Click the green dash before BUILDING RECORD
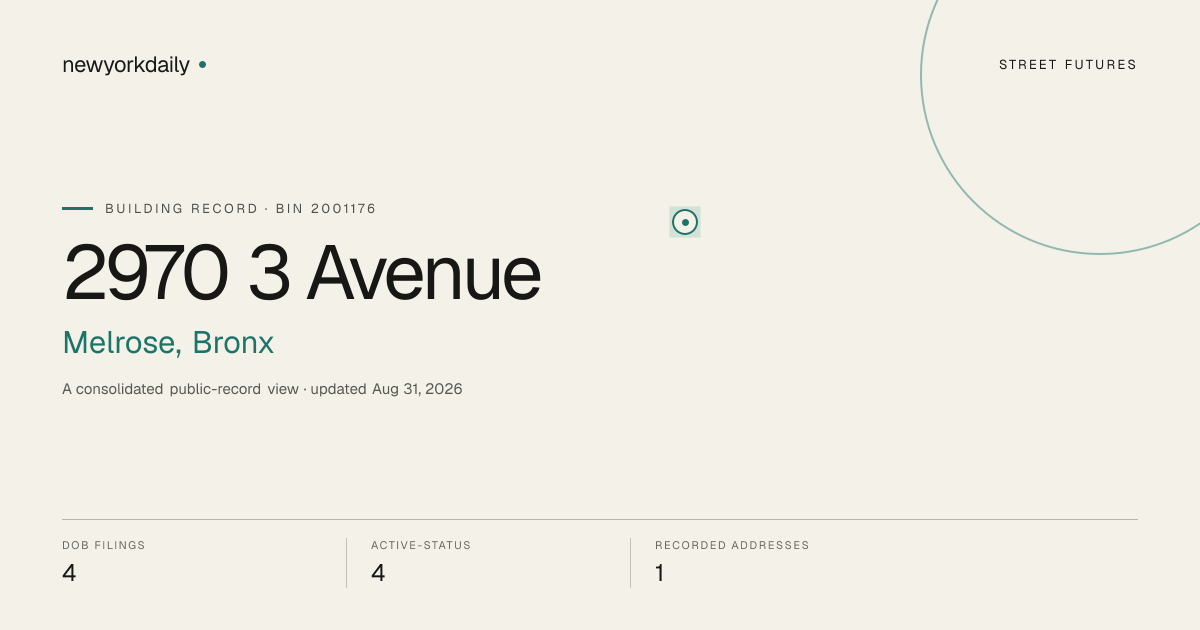This screenshot has width=1200, height=630. 77,208
